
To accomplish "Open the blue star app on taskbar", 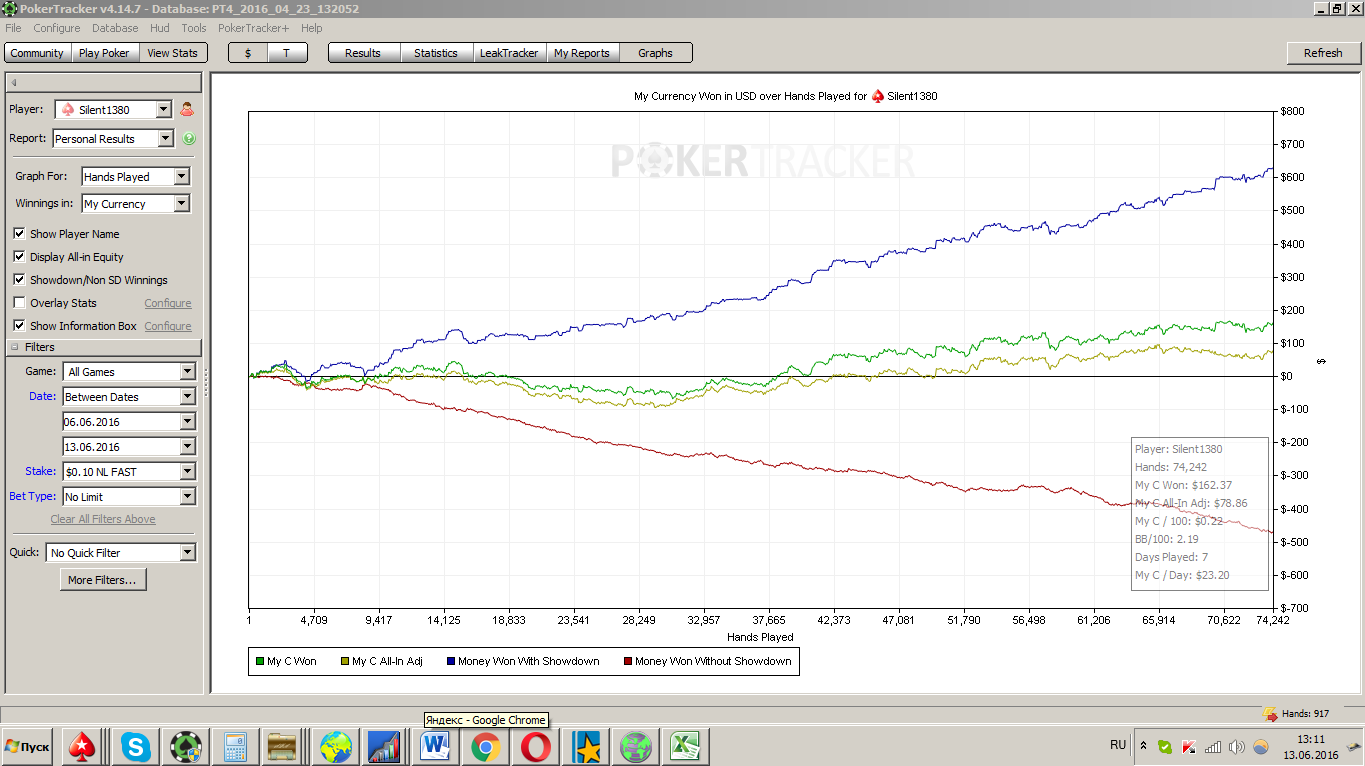I will pyautogui.click(x=586, y=747).
